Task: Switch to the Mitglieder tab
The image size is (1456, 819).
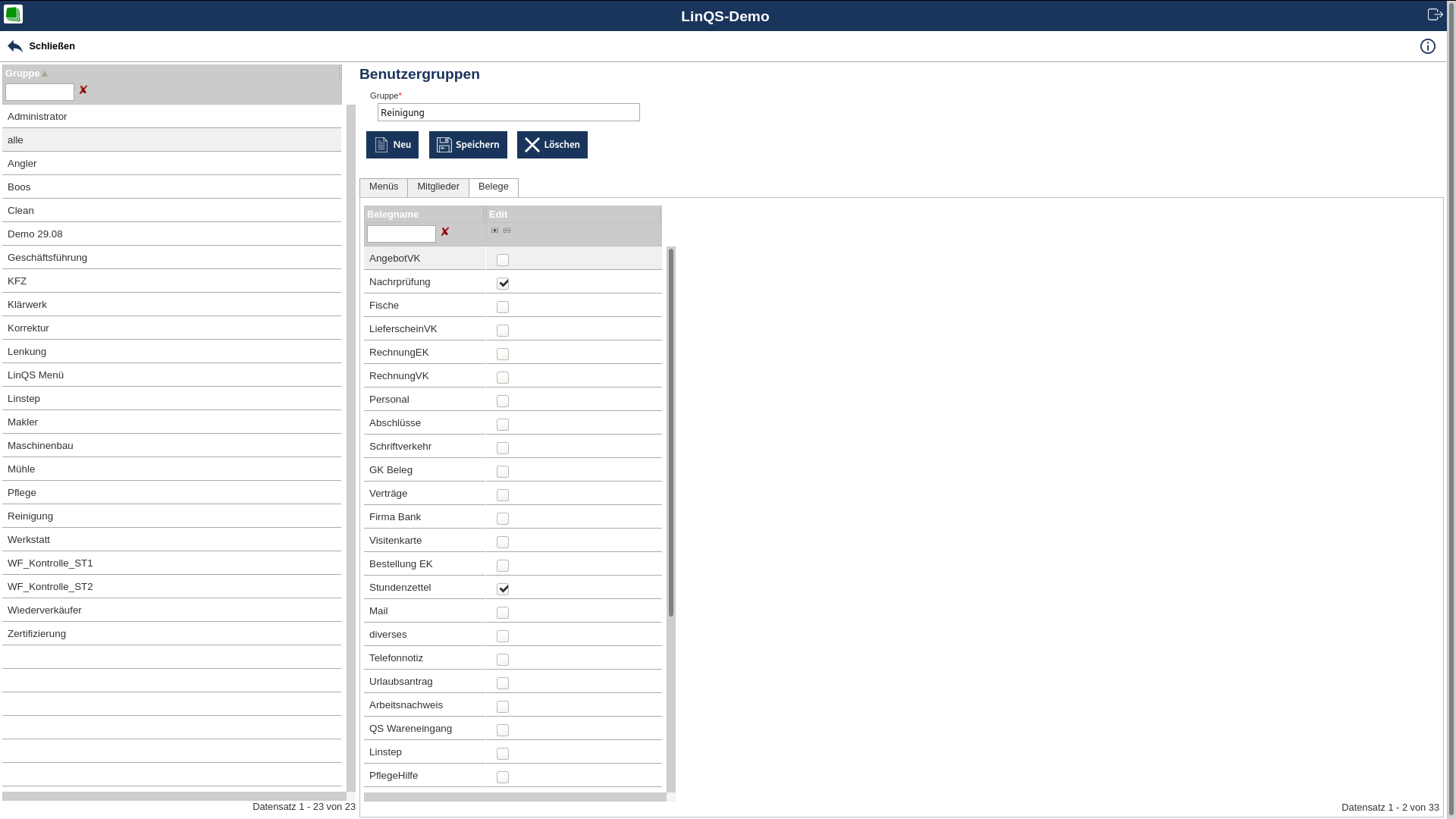Action: (438, 187)
